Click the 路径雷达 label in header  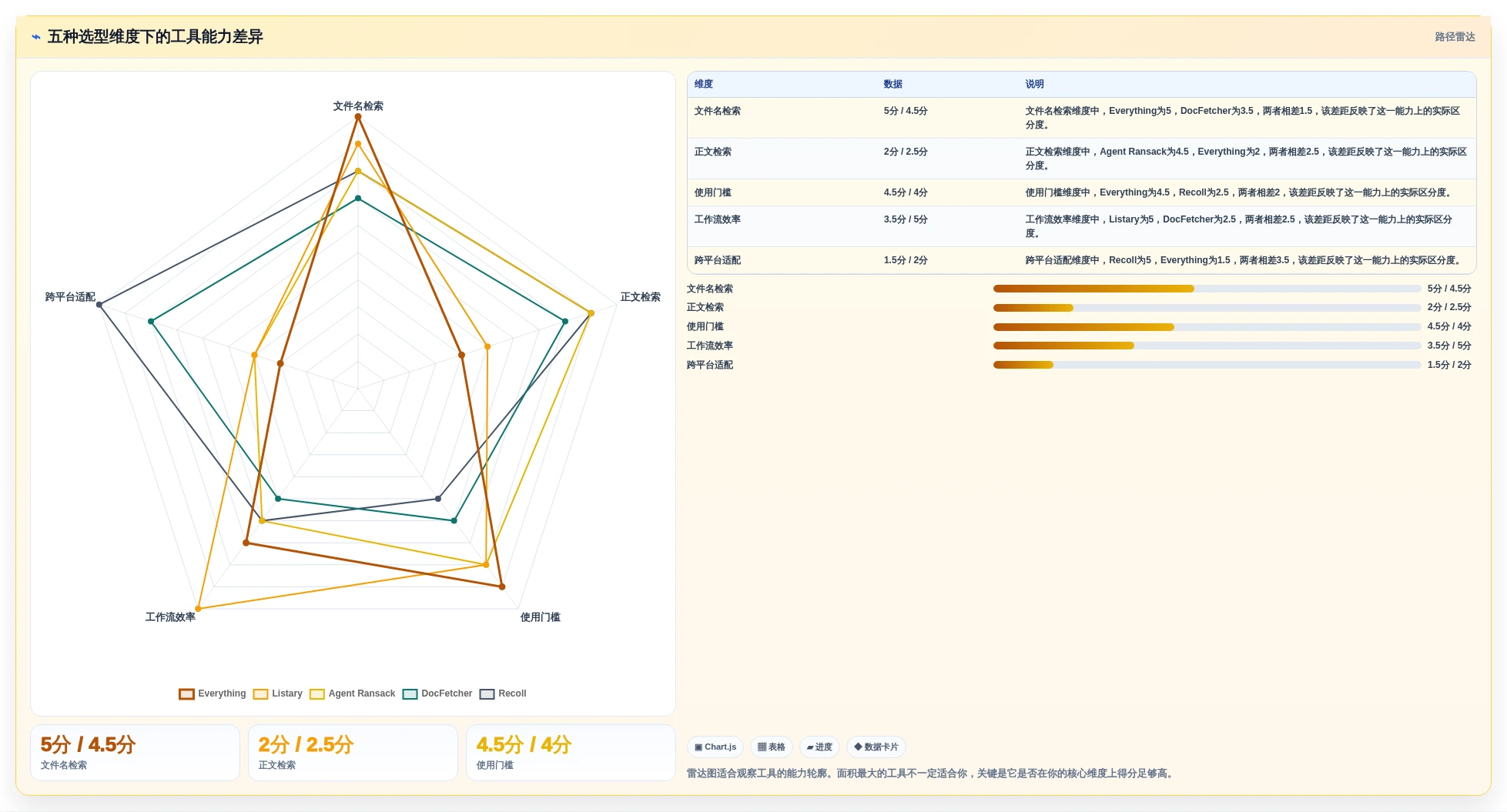[x=1455, y=37]
